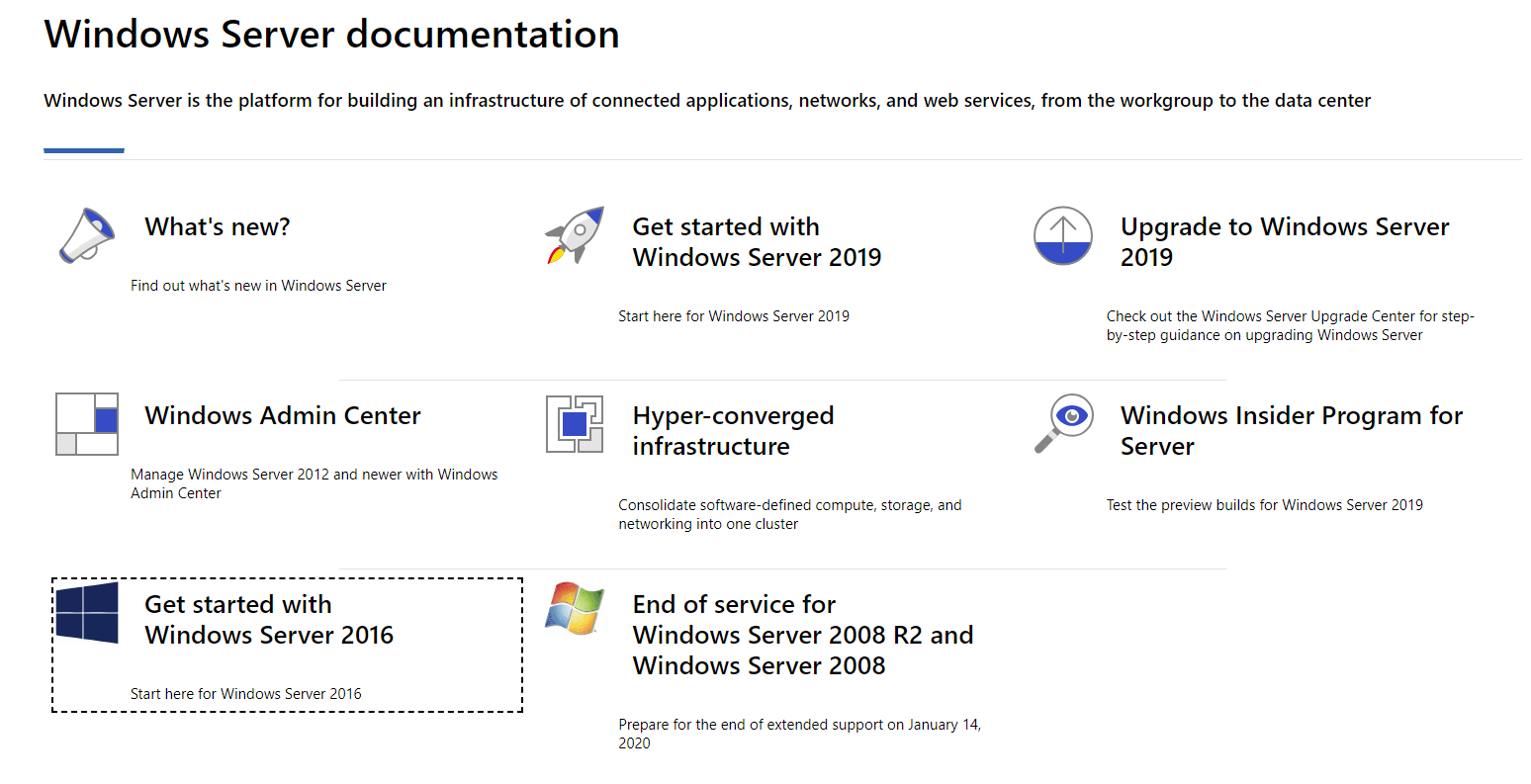Click 'Start here for Windows Server 2019' text
This screenshot has height=784, width=1531.
pyautogui.click(x=734, y=316)
